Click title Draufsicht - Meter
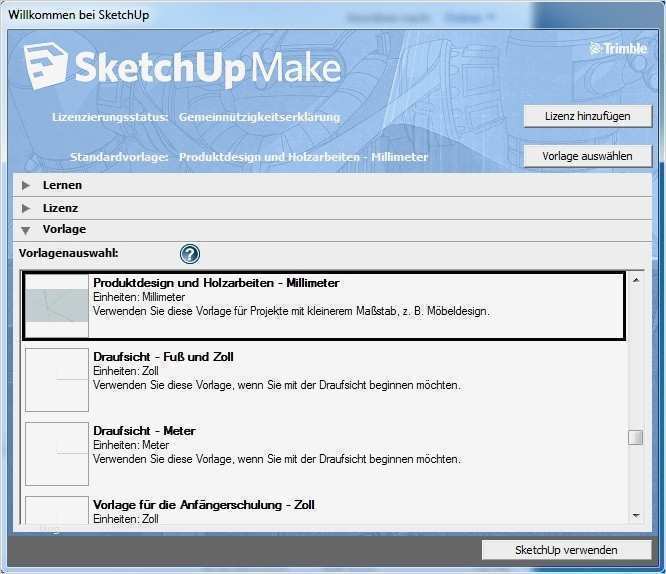Image resolution: width=666 pixels, height=574 pixels. pyautogui.click(x=144, y=431)
